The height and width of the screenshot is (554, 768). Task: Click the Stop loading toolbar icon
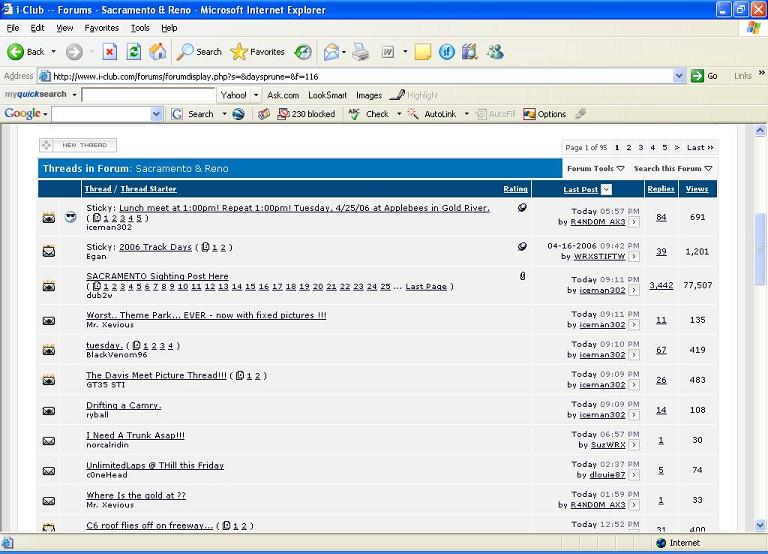coord(110,52)
